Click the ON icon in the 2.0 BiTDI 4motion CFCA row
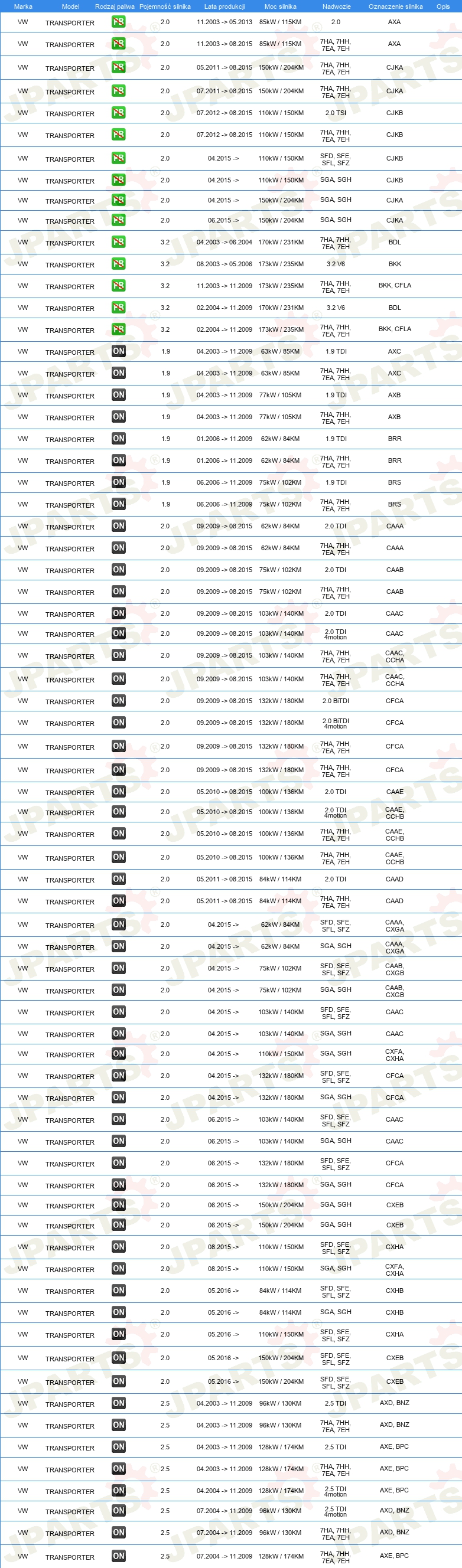 [x=118, y=723]
